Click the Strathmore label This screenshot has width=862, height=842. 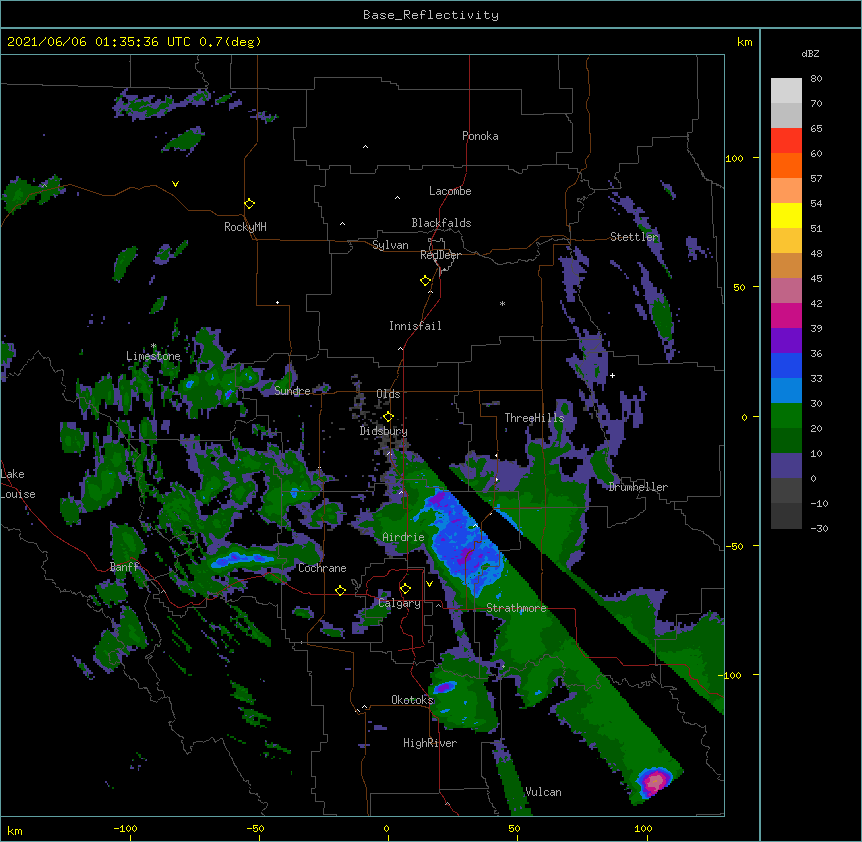click(x=516, y=608)
